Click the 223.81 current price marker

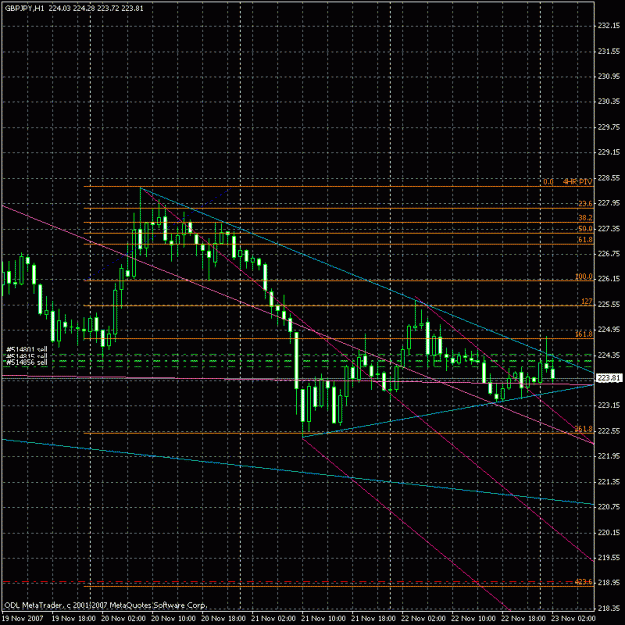[609, 377]
